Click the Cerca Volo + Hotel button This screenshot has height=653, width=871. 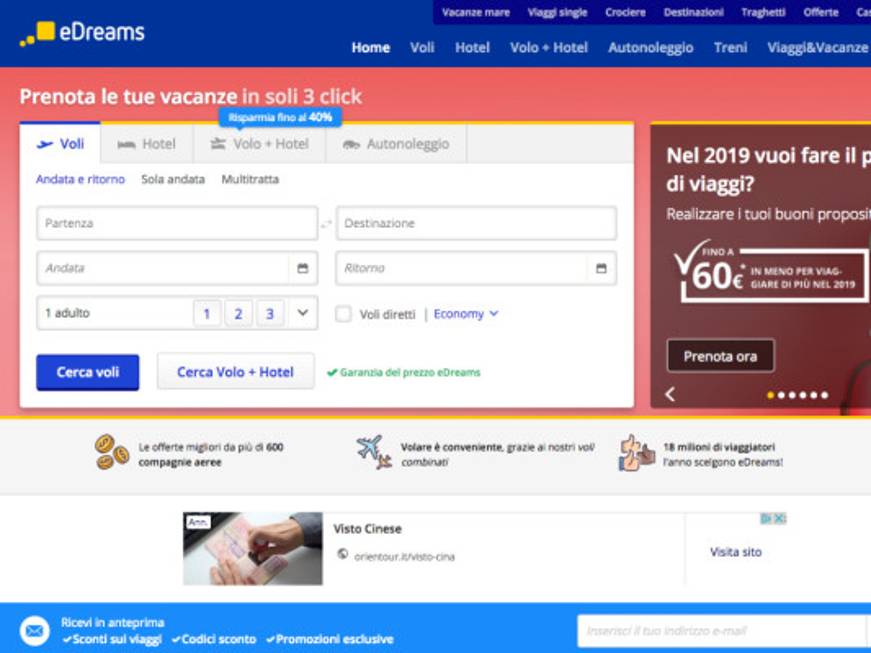236,372
